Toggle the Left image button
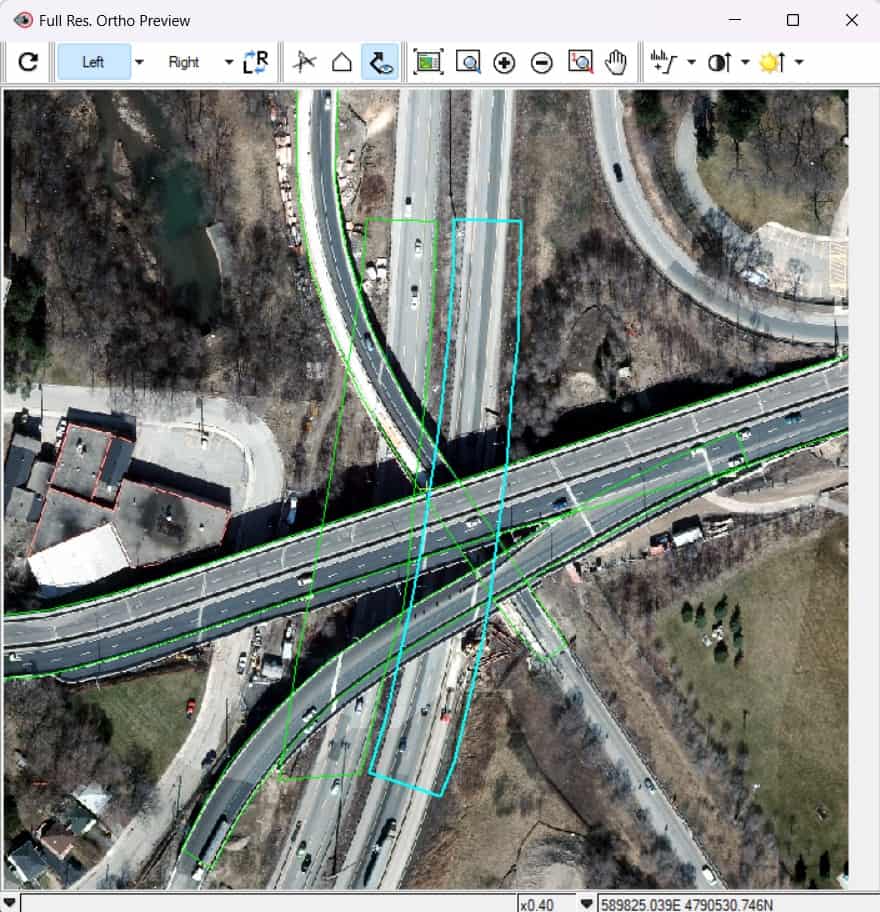The width and height of the screenshot is (880, 912). [x=93, y=62]
